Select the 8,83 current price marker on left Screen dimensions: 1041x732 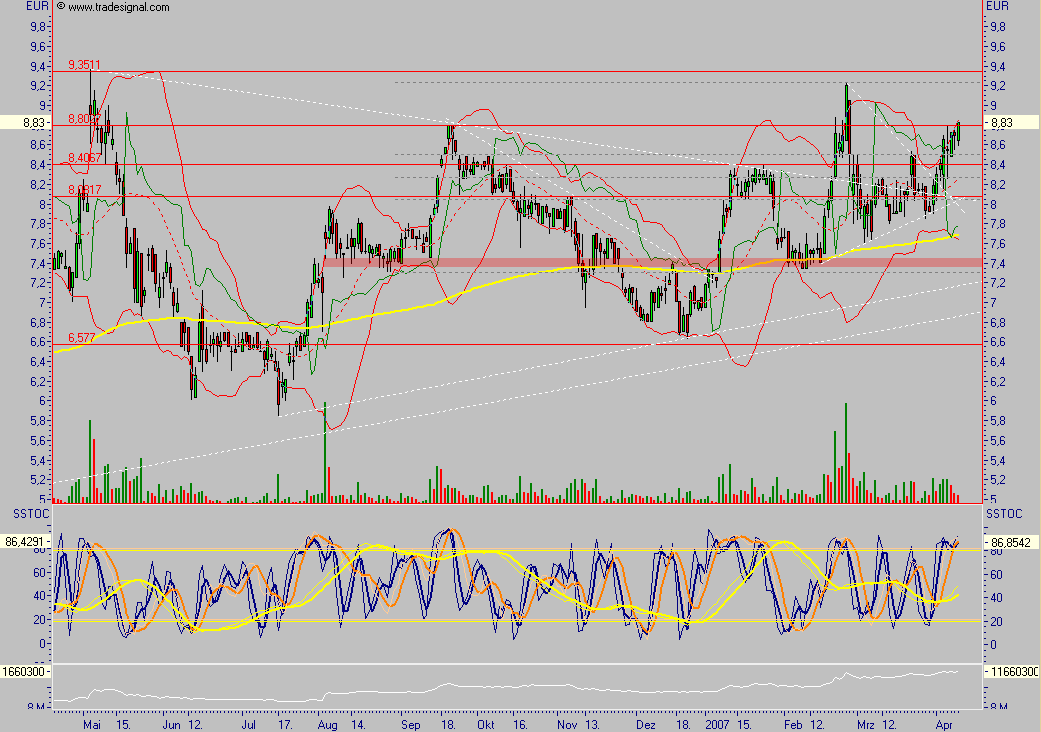click(26, 123)
